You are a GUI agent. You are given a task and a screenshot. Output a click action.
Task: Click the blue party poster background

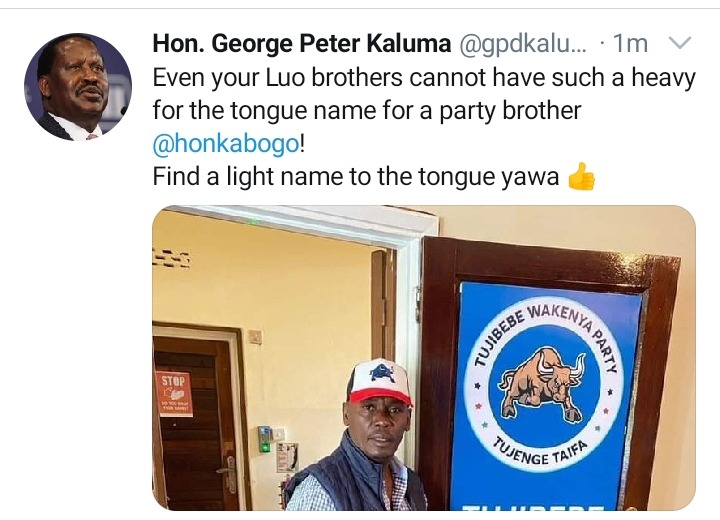(546, 396)
